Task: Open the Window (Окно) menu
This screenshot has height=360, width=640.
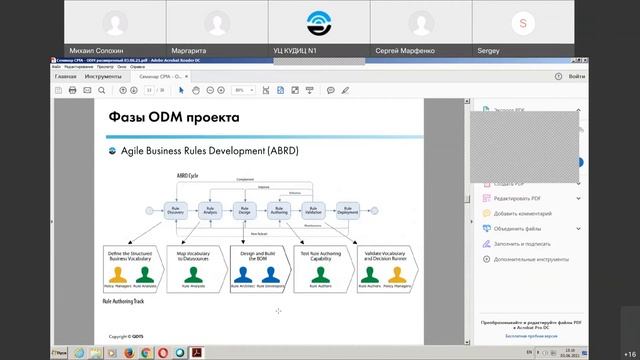Action: pos(122,67)
